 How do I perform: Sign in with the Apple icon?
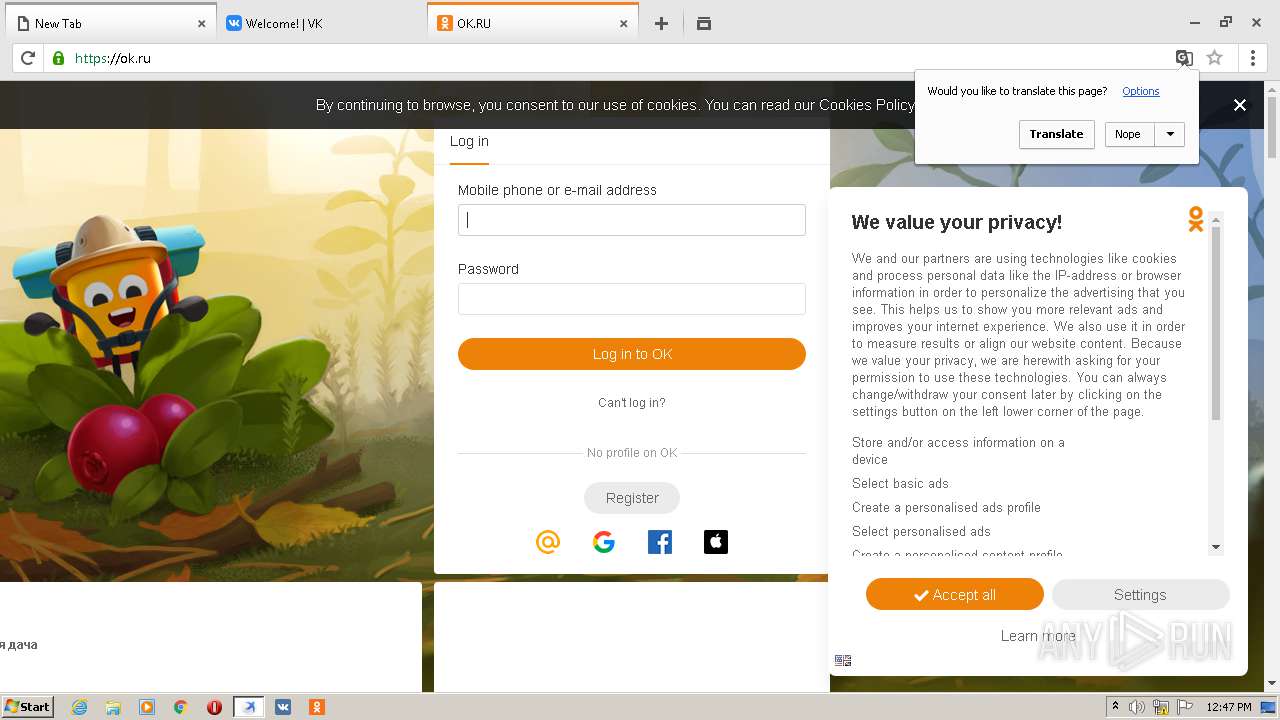716,542
